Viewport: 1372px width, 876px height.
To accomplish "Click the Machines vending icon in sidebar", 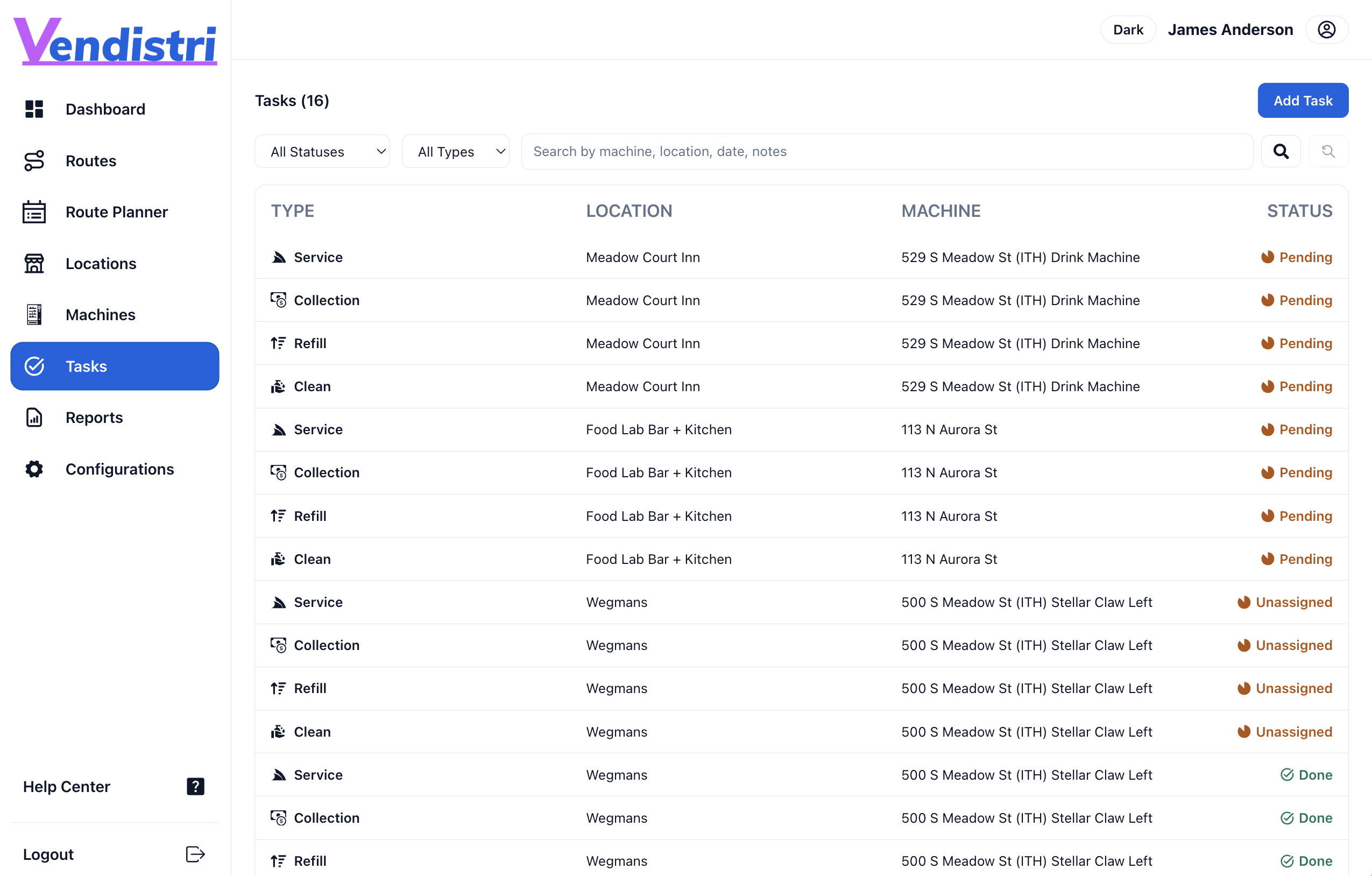I will tap(34, 315).
